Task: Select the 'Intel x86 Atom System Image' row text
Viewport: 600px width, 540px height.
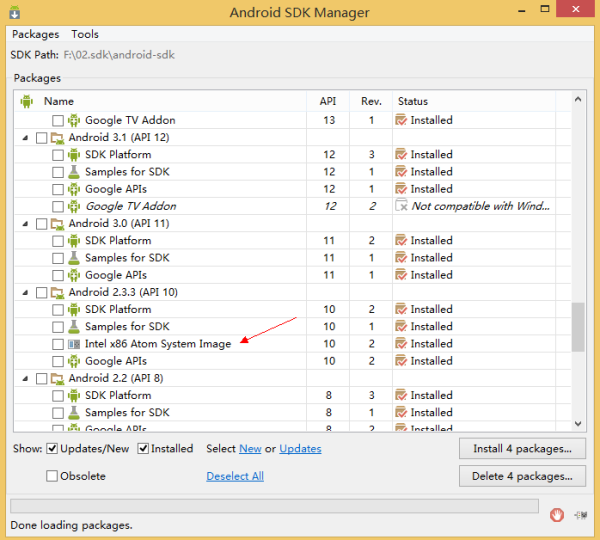Action: 158,344
